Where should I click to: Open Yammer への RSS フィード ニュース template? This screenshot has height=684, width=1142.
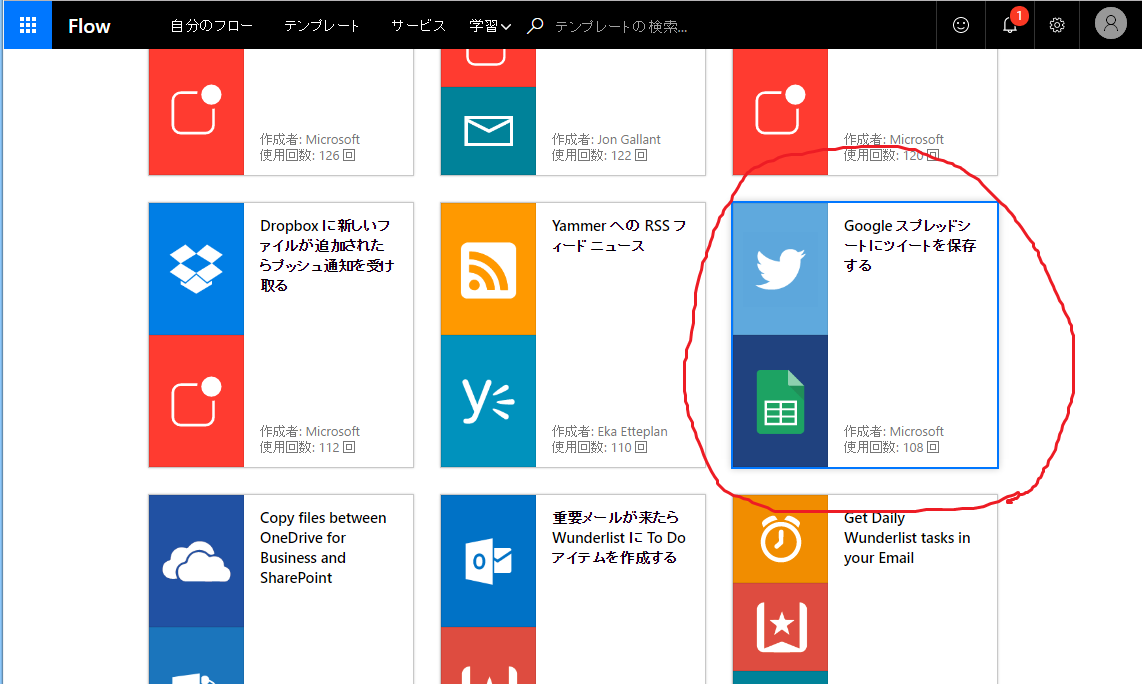tap(618, 235)
